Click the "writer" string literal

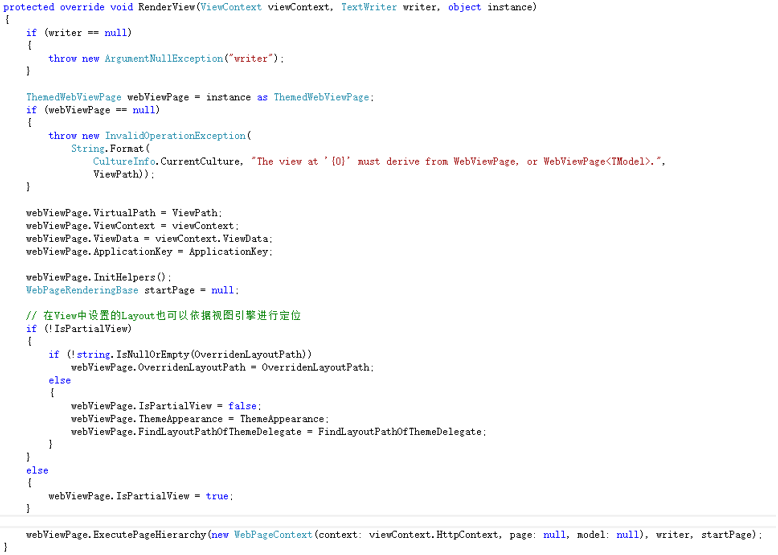(x=251, y=59)
